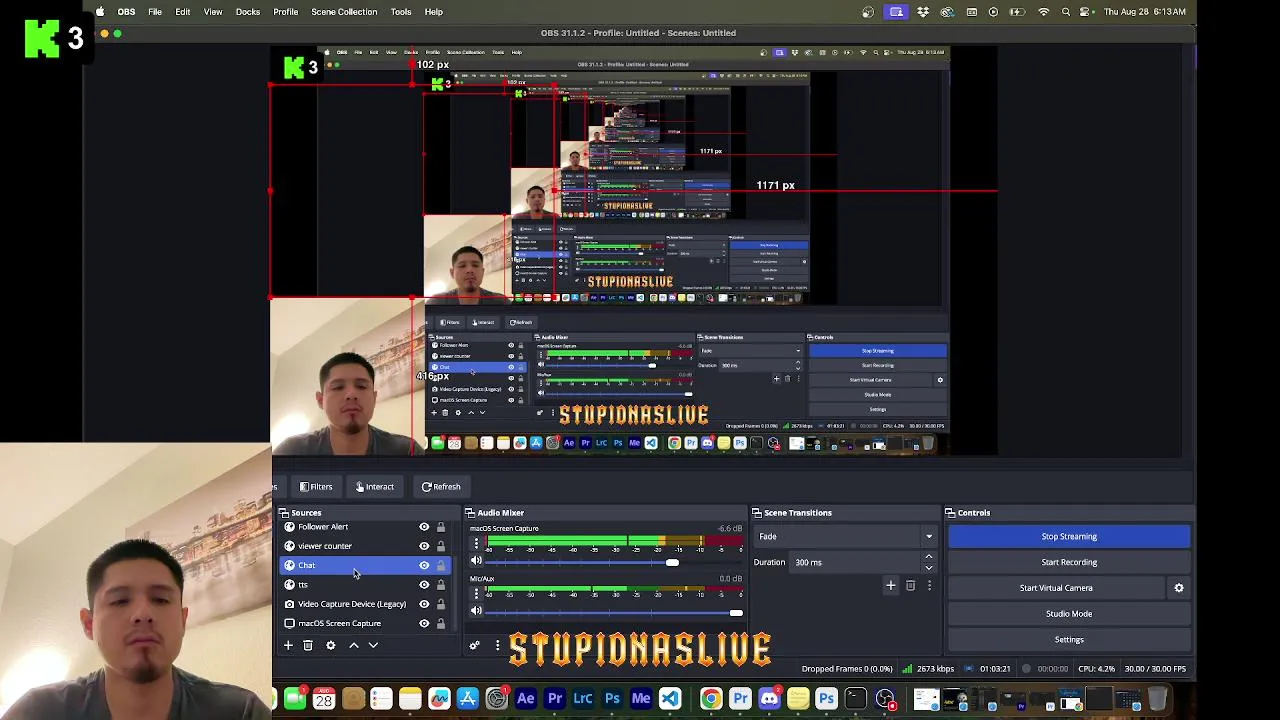Screen dimensions: 1280x720
Task: Select Video Capture Device (Legacy) source row
Action: [364, 604]
